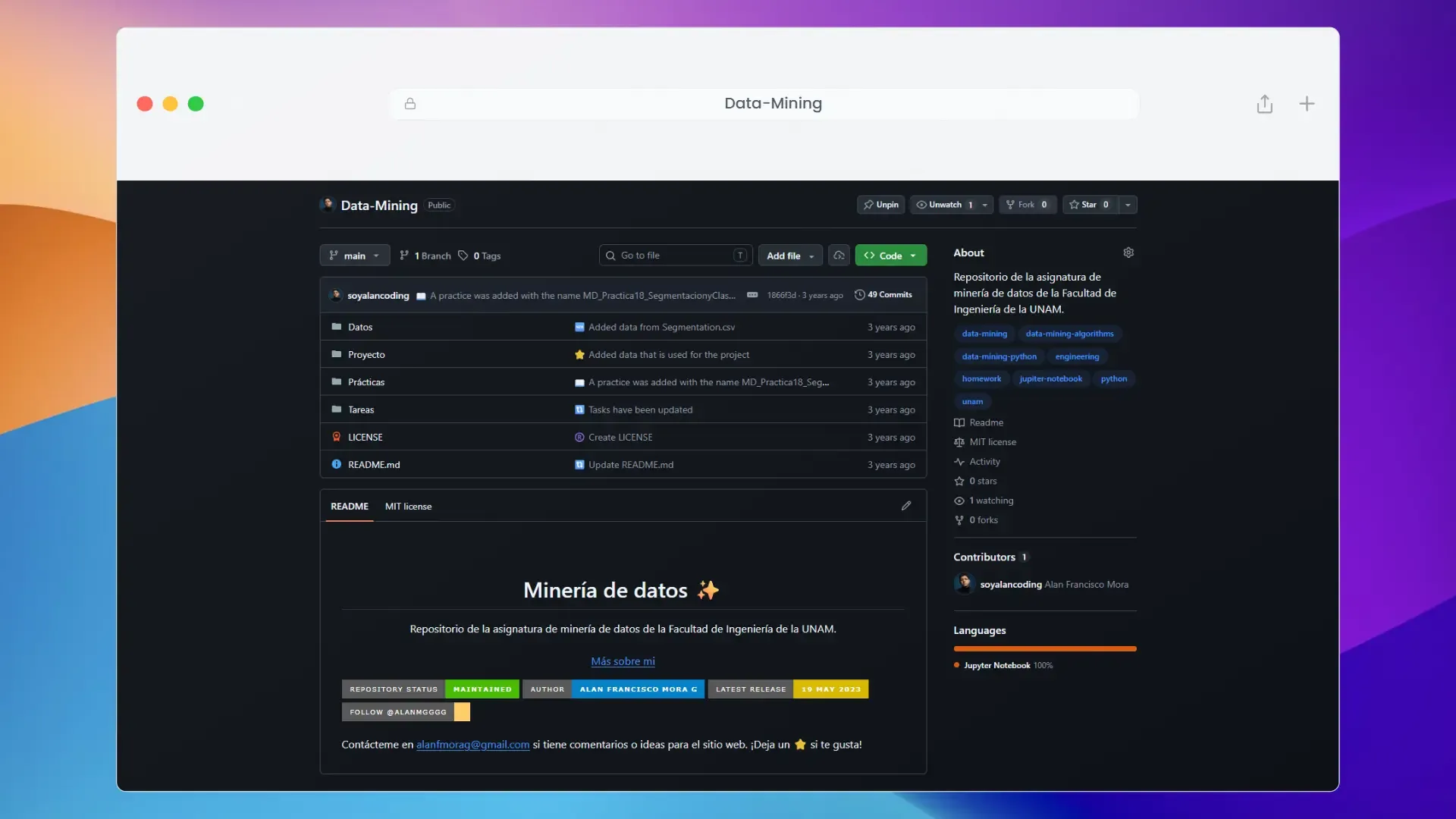Screen dimensions: 1456x819
Task: Follow the 'Más sobre mi' link
Action: click(x=623, y=661)
